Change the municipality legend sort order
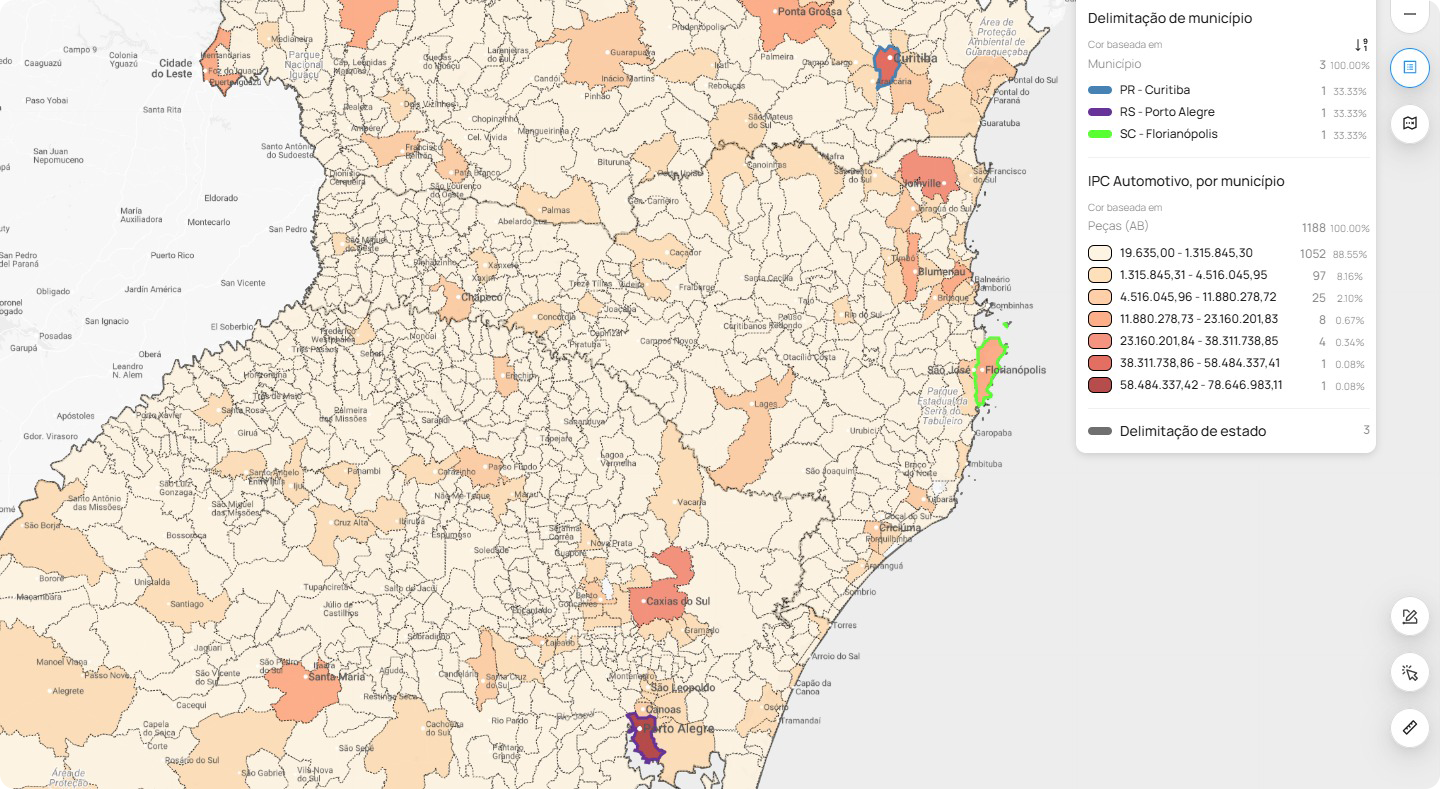Image resolution: width=1440 pixels, height=789 pixels. click(x=1361, y=45)
